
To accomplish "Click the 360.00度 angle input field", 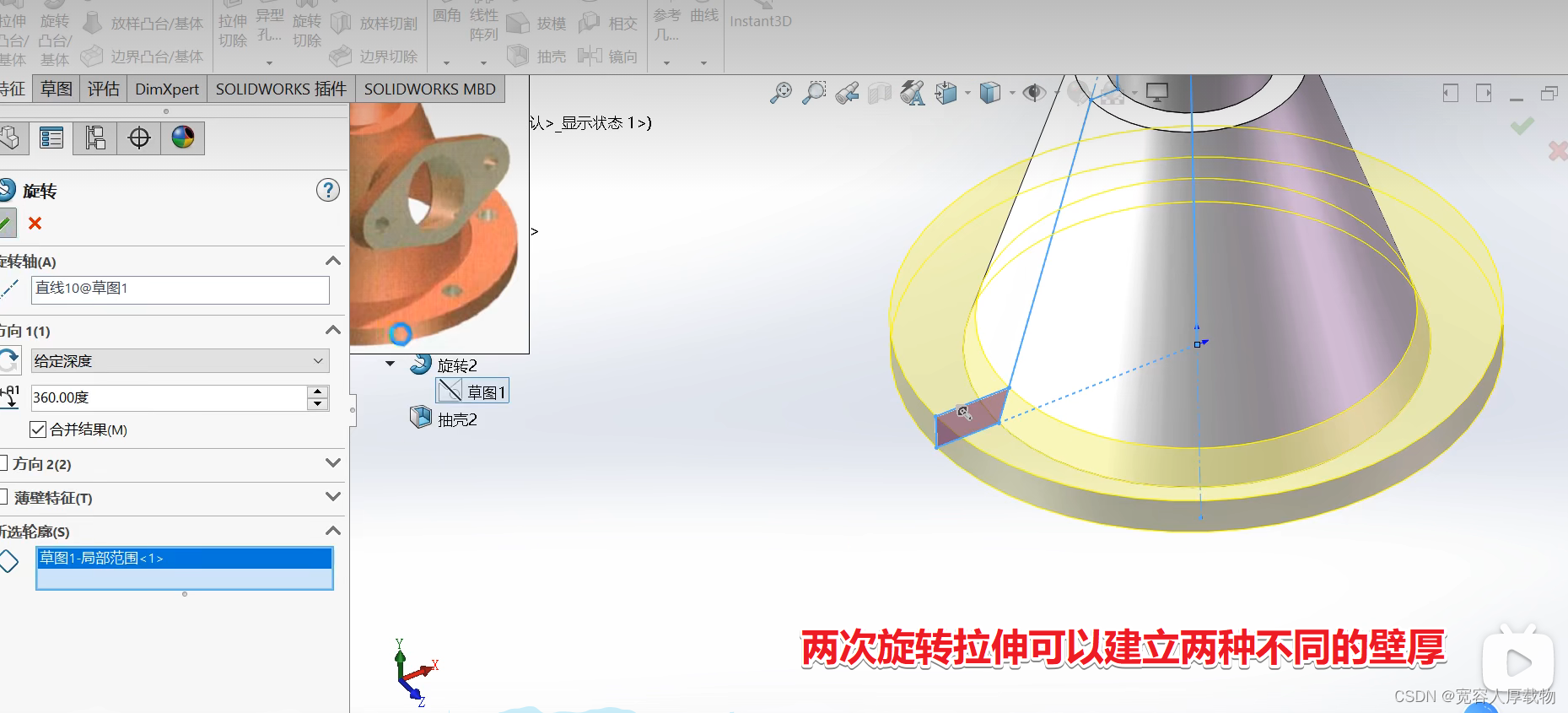I will point(169,397).
